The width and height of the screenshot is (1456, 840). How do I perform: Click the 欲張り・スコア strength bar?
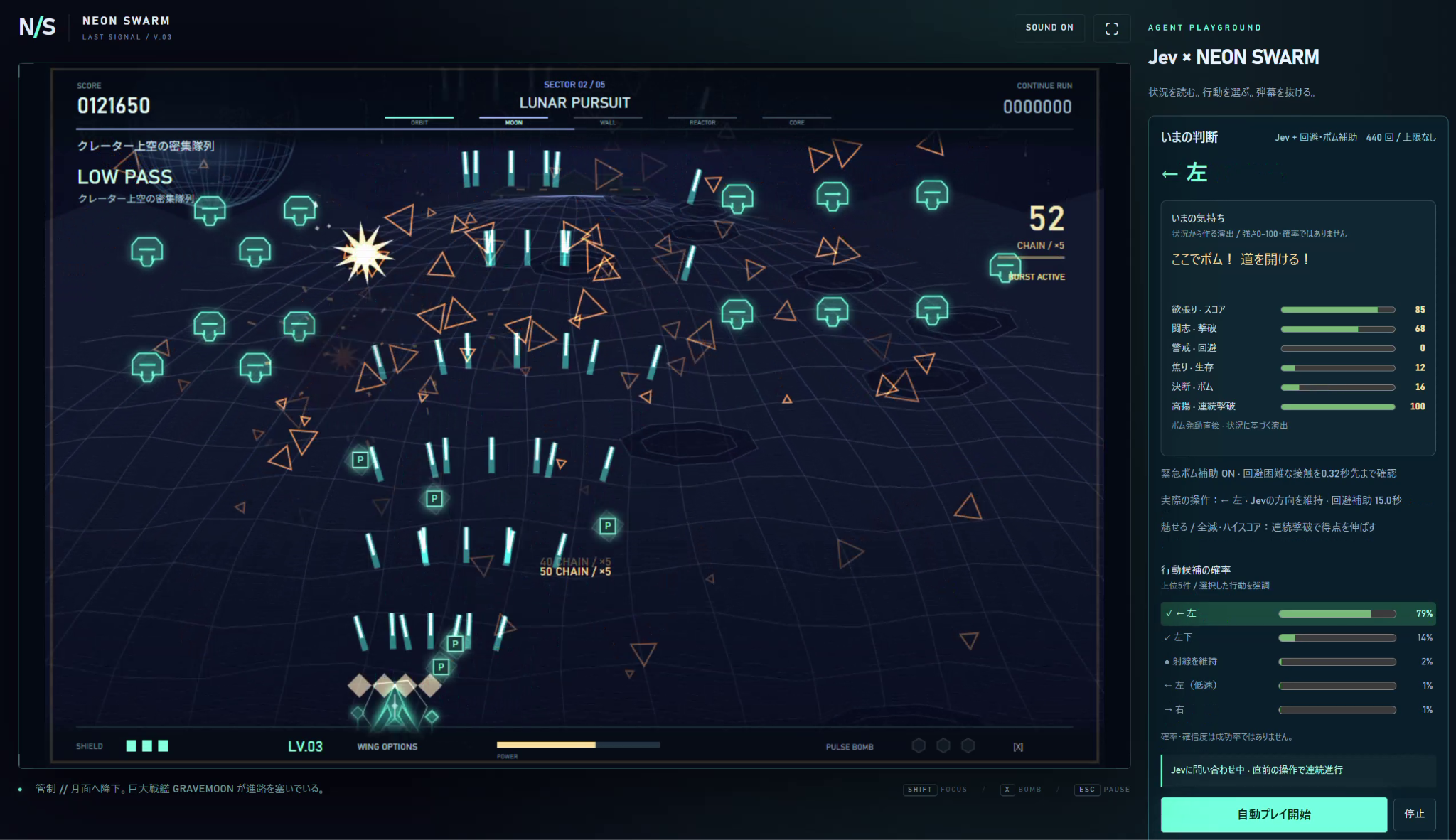point(1337,310)
